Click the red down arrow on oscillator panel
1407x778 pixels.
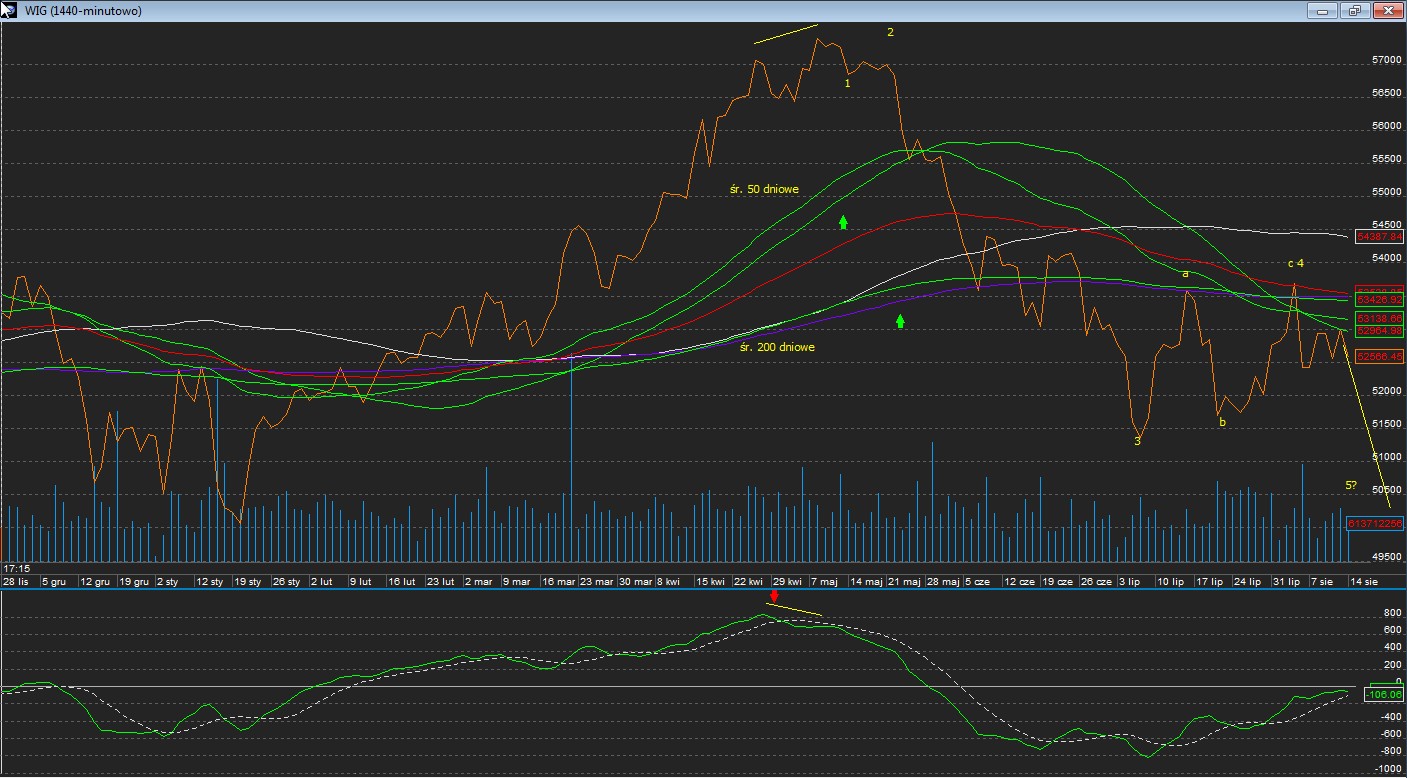click(x=773, y=597)
